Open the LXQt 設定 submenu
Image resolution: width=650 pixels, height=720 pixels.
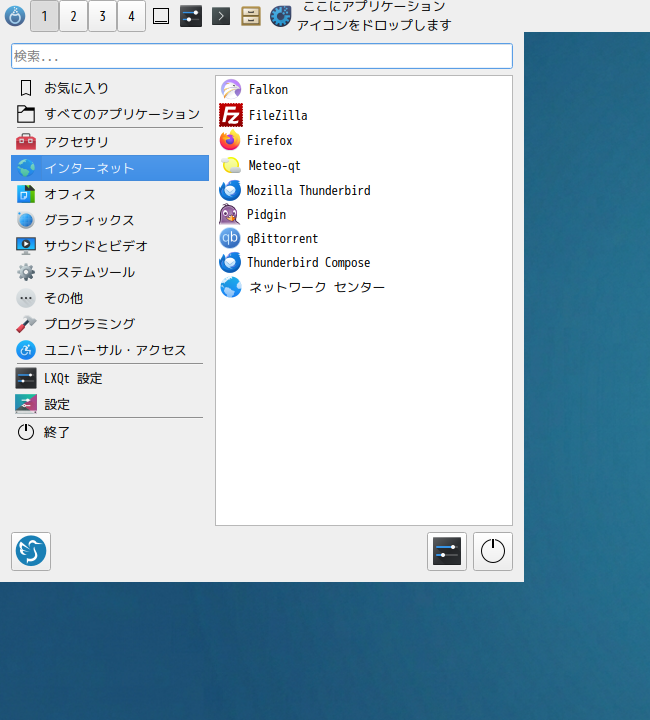click(x=110, y=378)
